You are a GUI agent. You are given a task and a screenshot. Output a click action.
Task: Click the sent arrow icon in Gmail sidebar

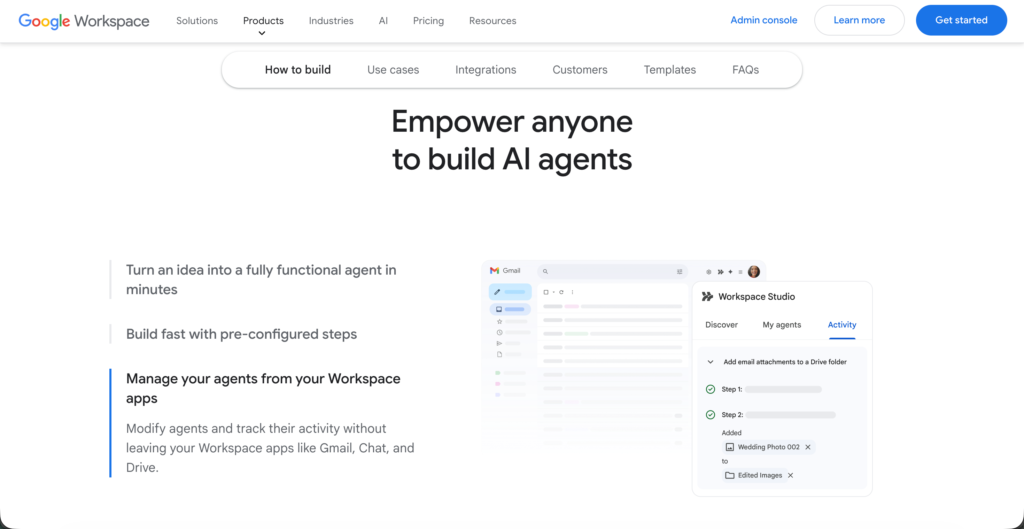500,344
